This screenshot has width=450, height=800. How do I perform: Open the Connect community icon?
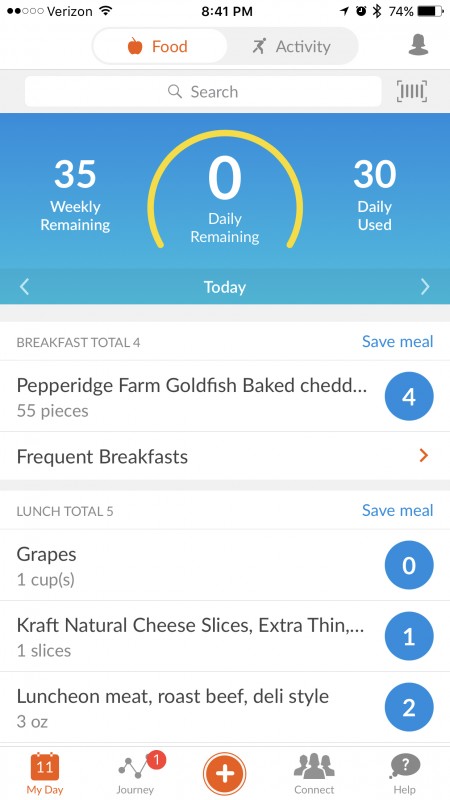[x=314, y=773]
